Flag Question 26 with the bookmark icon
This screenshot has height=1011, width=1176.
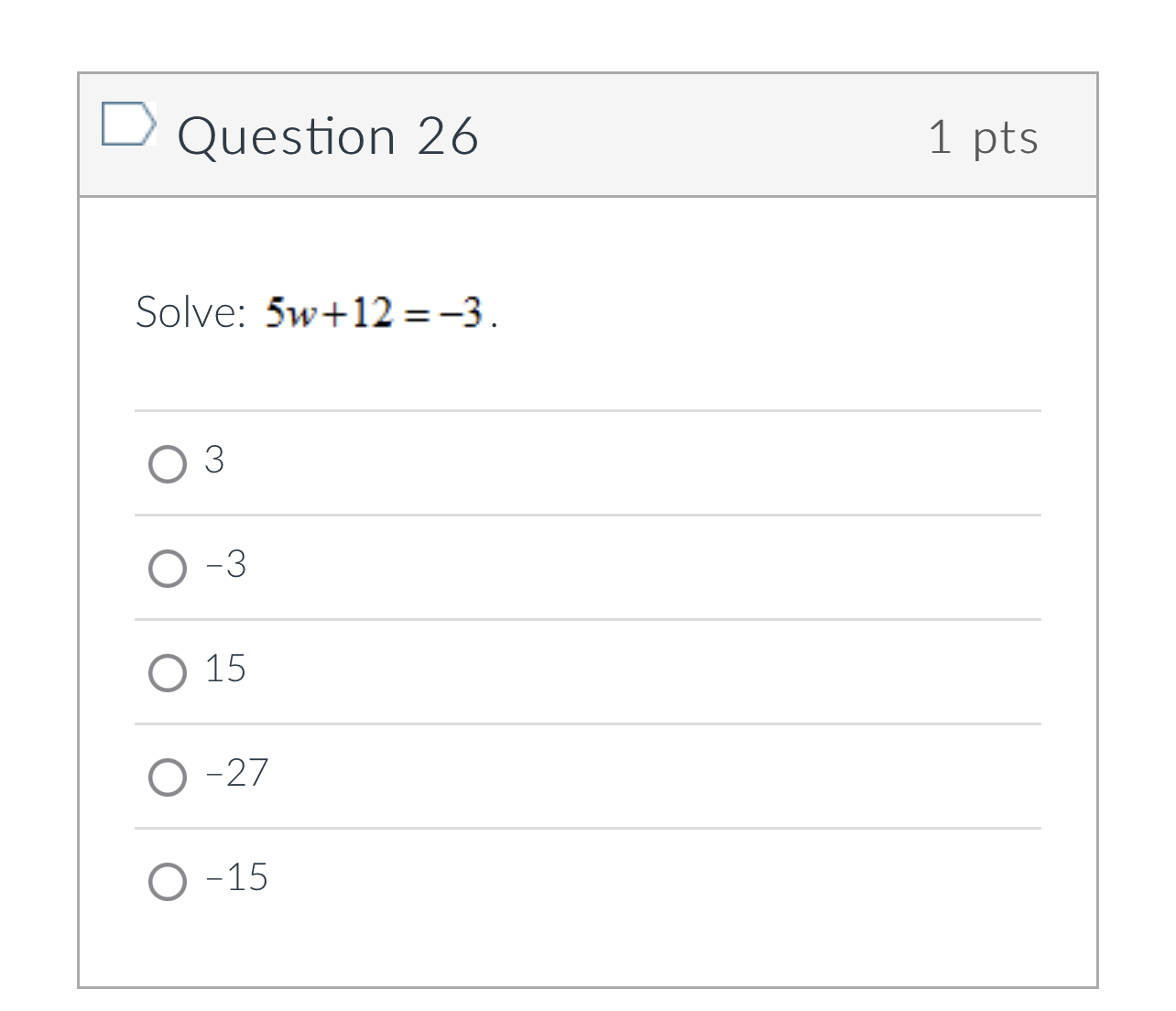point(126,125)
